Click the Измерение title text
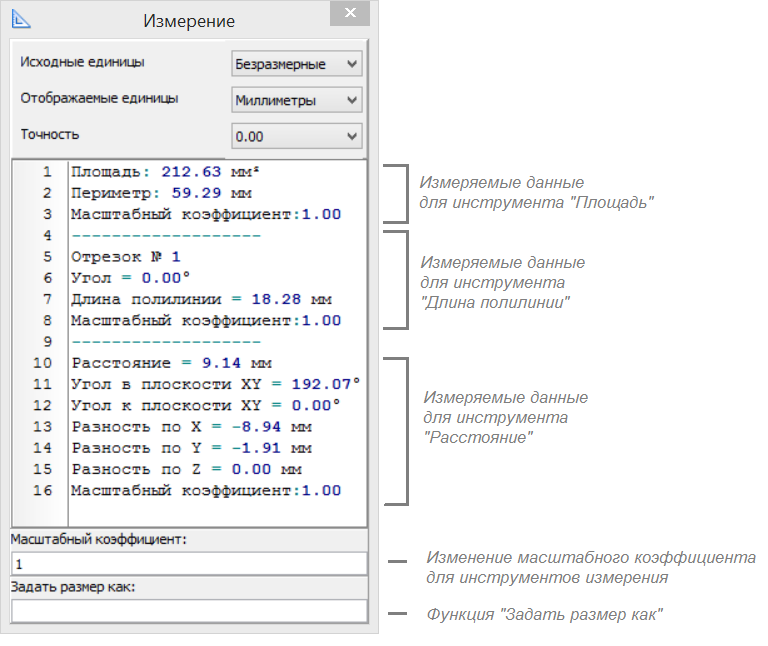768x646 pixels. (189, 21)
